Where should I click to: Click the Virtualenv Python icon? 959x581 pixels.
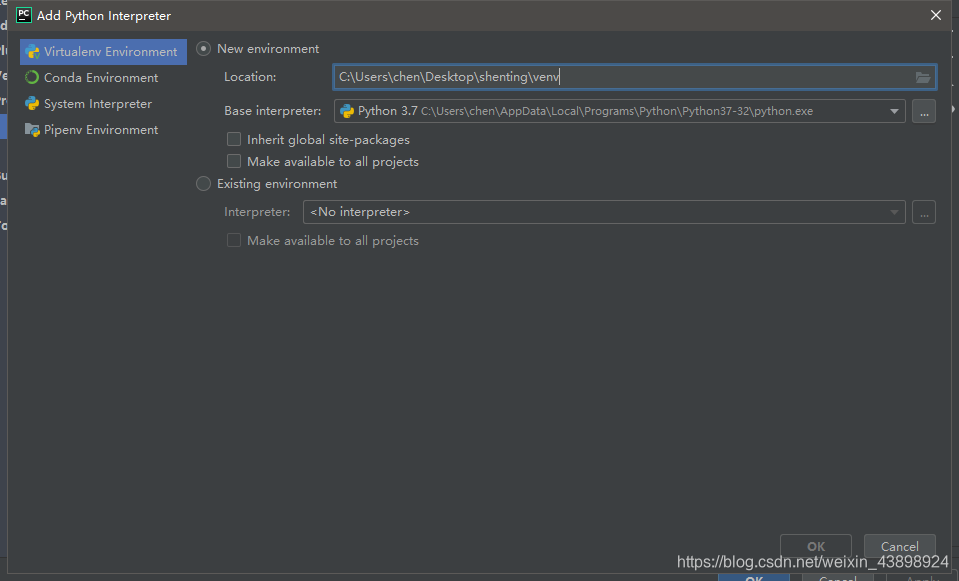32,52
